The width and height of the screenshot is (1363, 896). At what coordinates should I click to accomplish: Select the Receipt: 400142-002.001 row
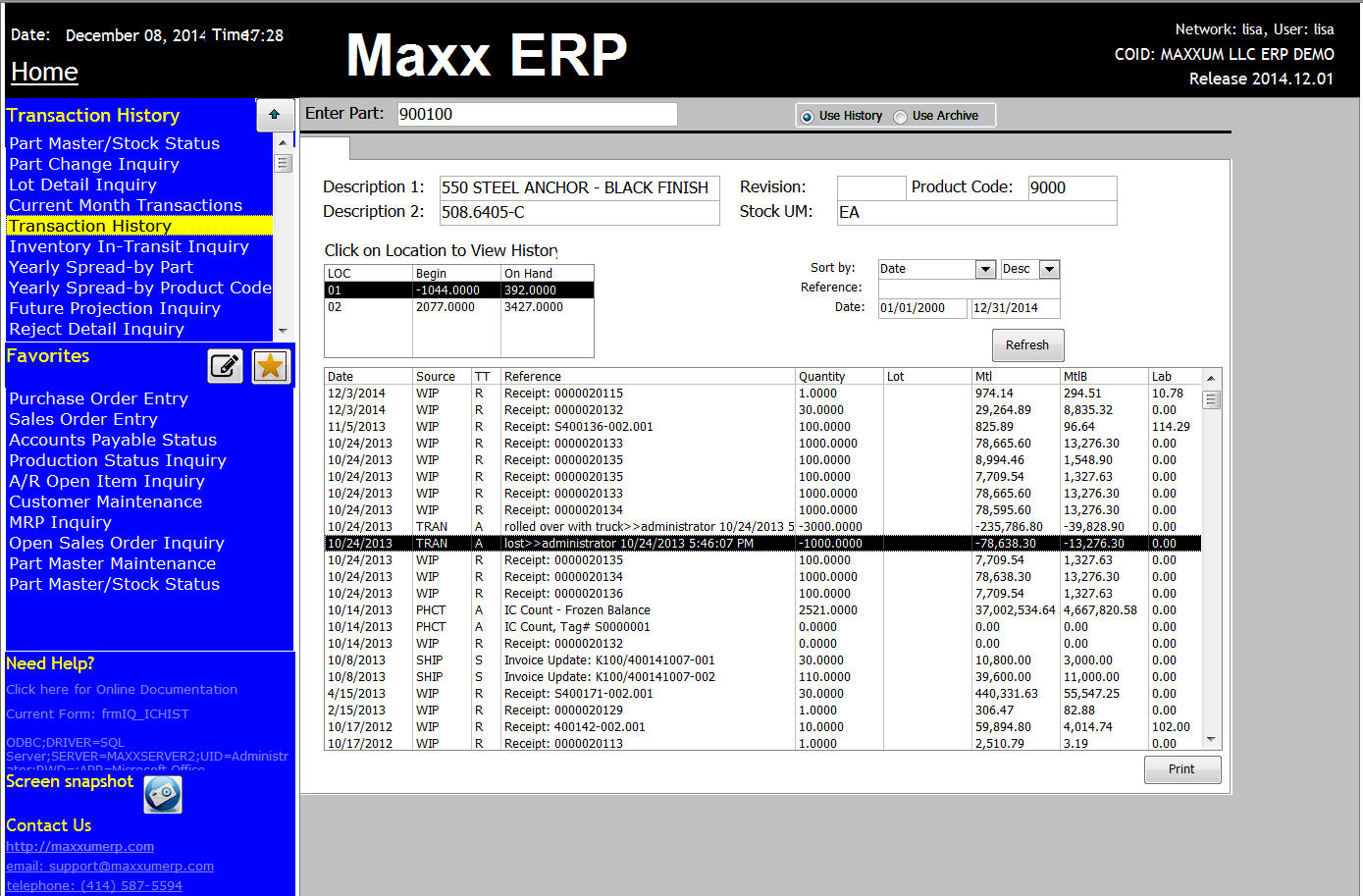(x=762, y=727)
